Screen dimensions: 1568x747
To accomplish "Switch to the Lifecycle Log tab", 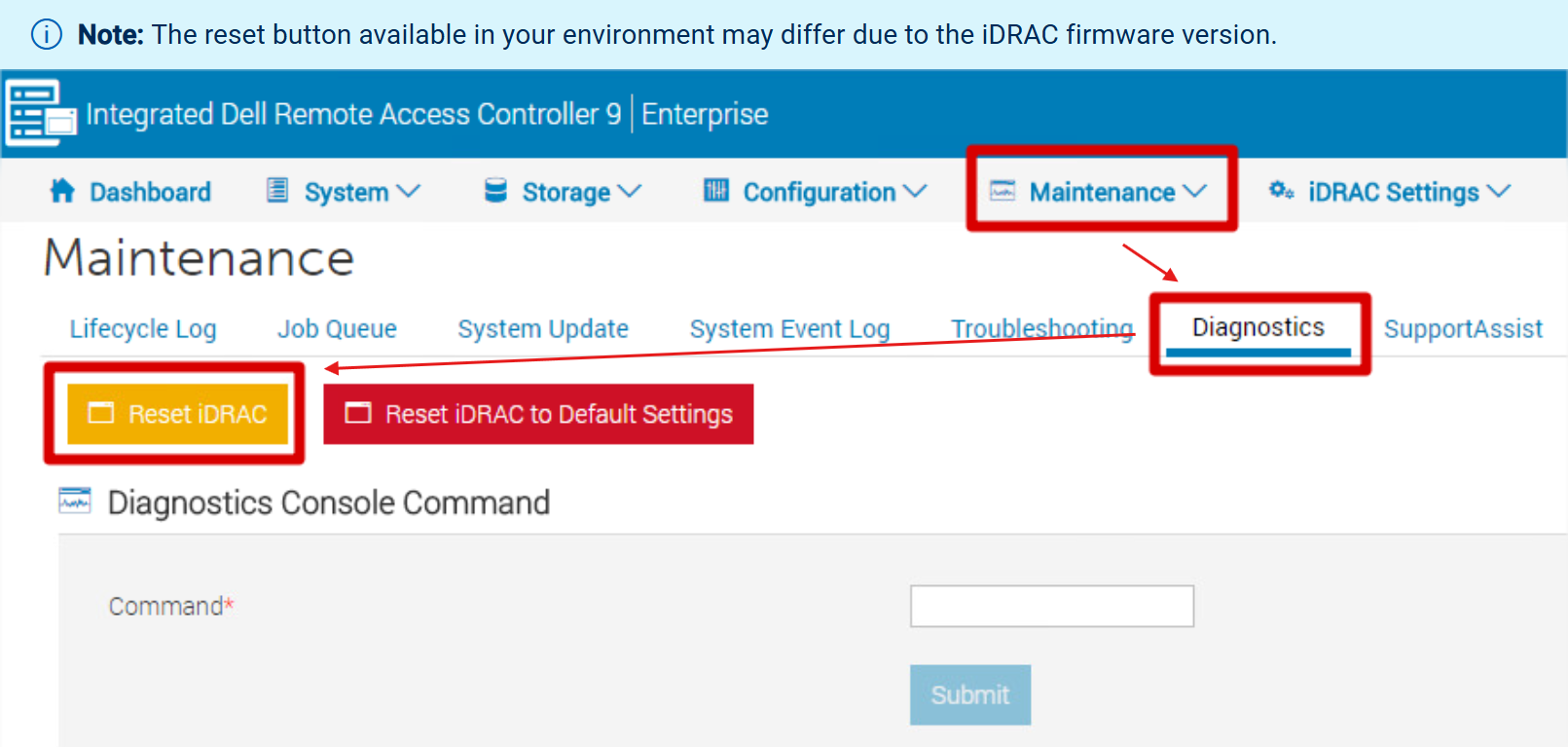I will [x=142, y=328].
